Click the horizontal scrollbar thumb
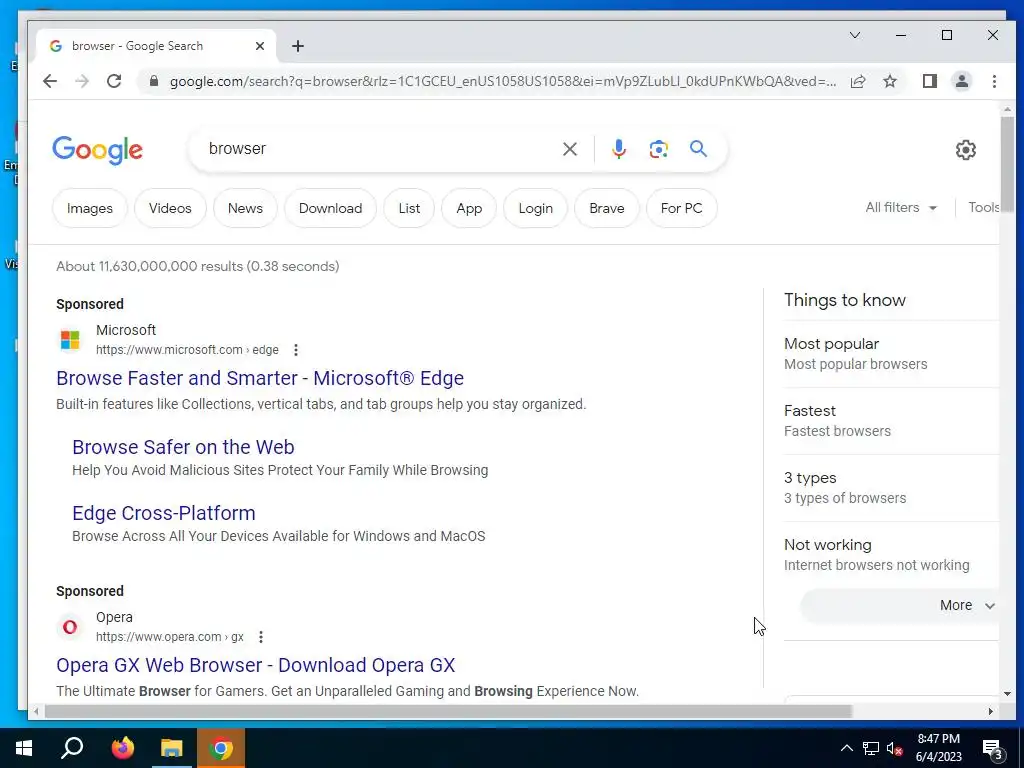The image size is (1024, 768). coord(448,711)
